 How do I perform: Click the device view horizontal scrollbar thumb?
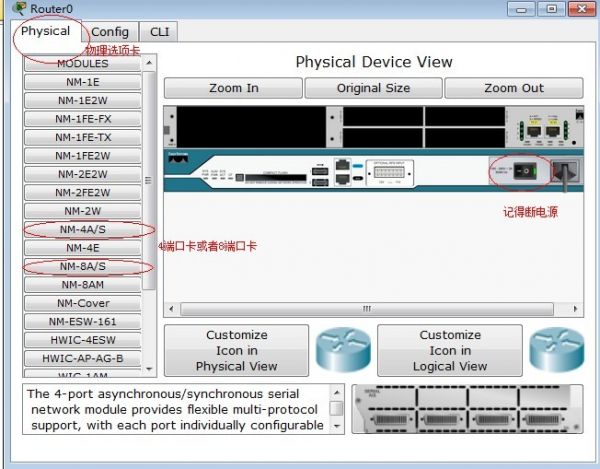[x=367, y=309]
